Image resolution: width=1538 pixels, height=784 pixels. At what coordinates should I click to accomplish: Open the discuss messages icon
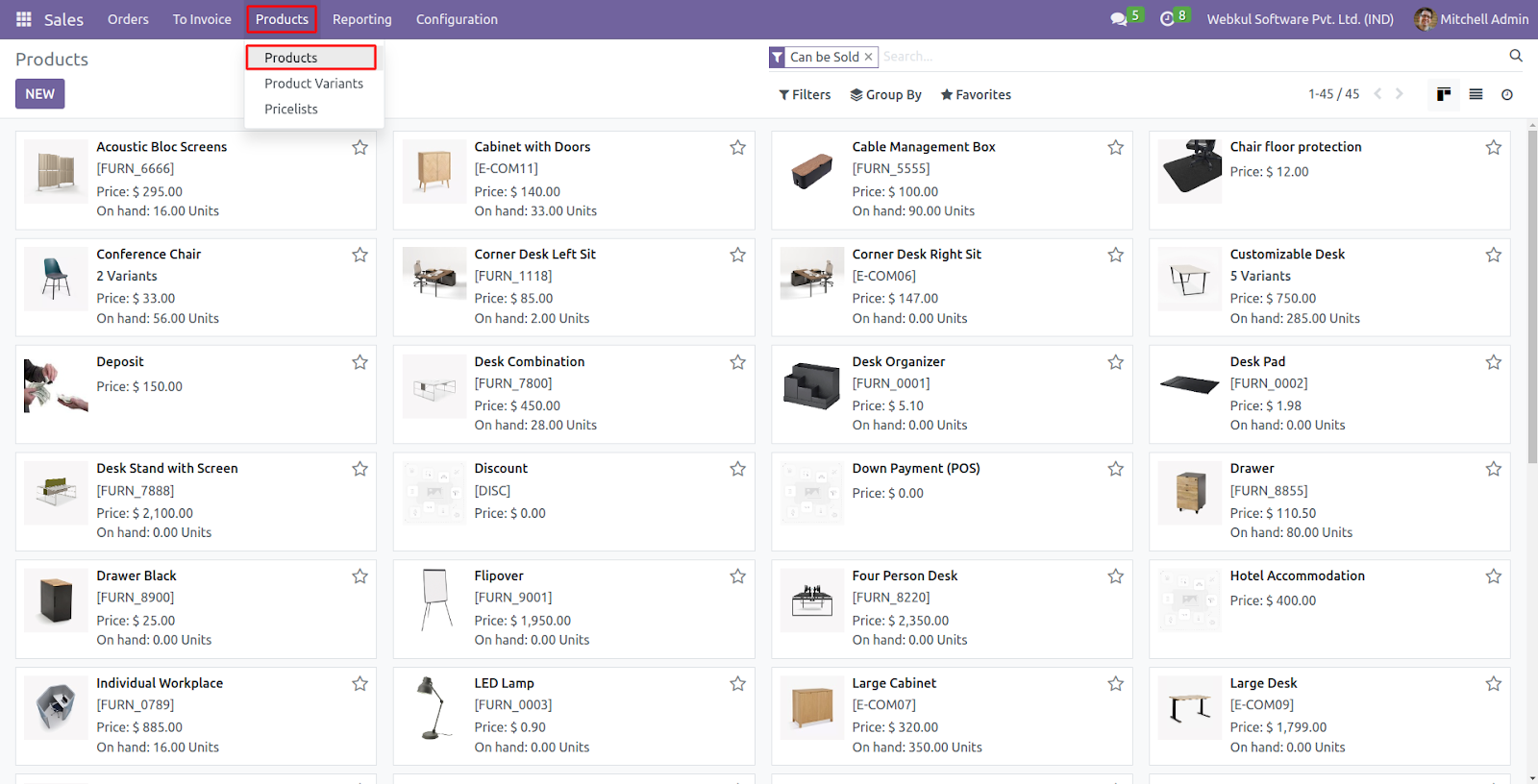coord(1119,19)
